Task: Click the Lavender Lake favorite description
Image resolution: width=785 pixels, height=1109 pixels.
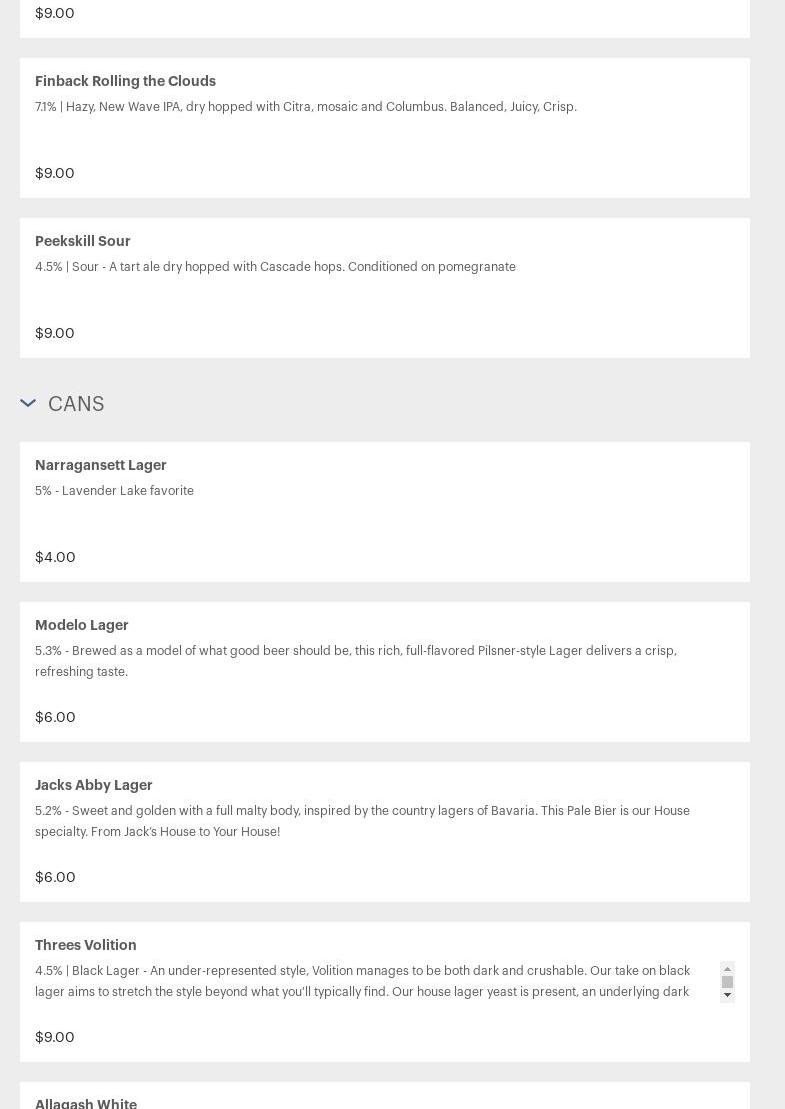Action: (114, 491)
